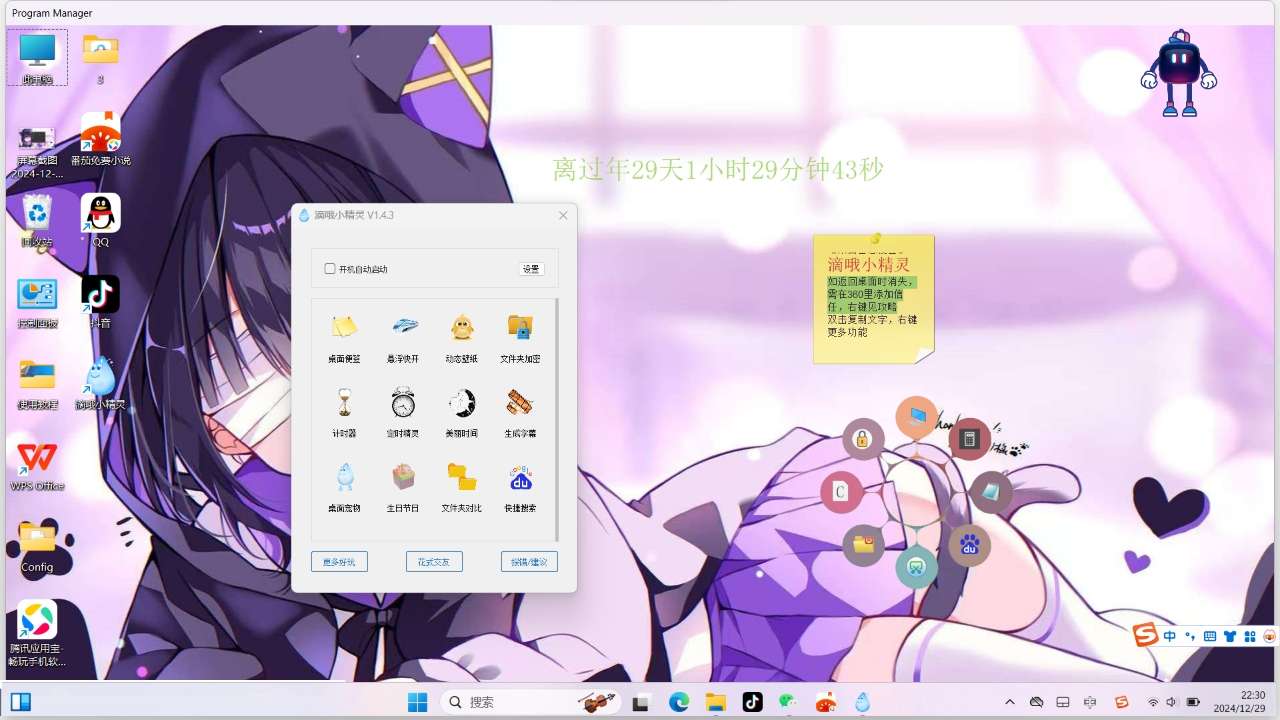Open TikTok 抖音 from taskbar

752,702
